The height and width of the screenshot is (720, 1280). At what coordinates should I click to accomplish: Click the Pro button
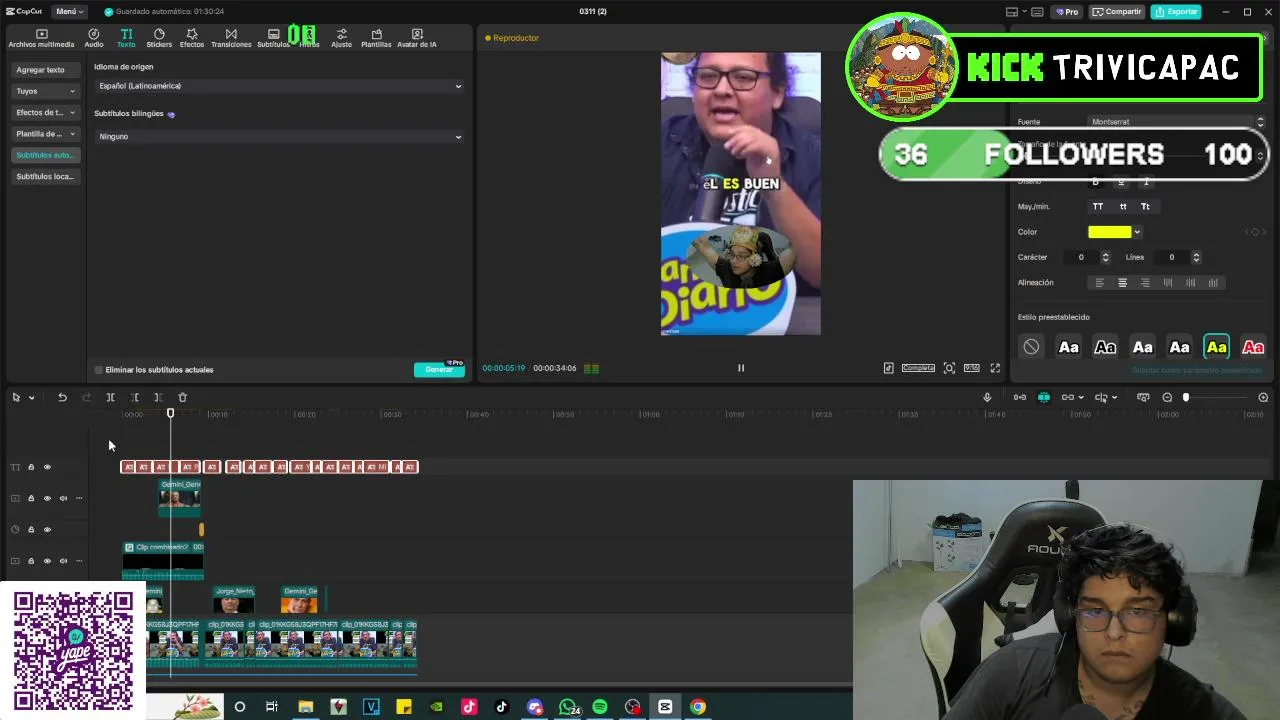1067,12
